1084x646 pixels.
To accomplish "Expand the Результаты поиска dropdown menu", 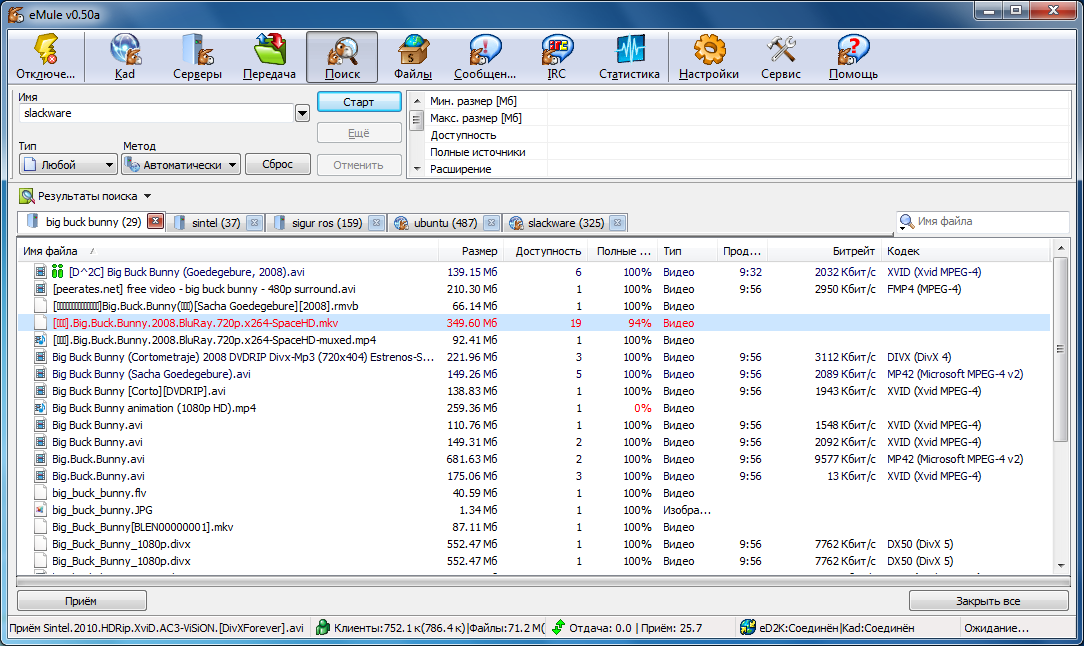I will 147,196.
